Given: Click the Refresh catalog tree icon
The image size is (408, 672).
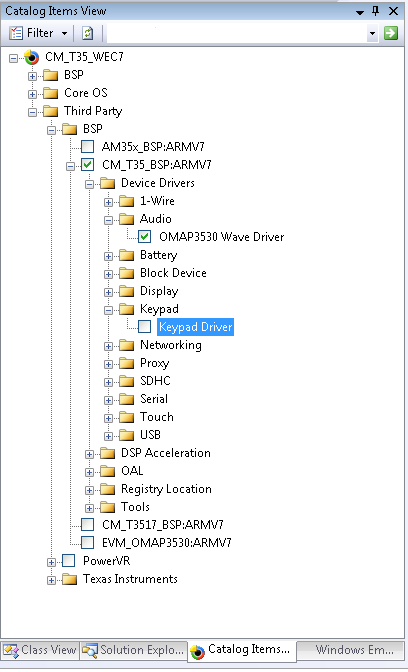Looking at the screenshot, I should 87,33.
